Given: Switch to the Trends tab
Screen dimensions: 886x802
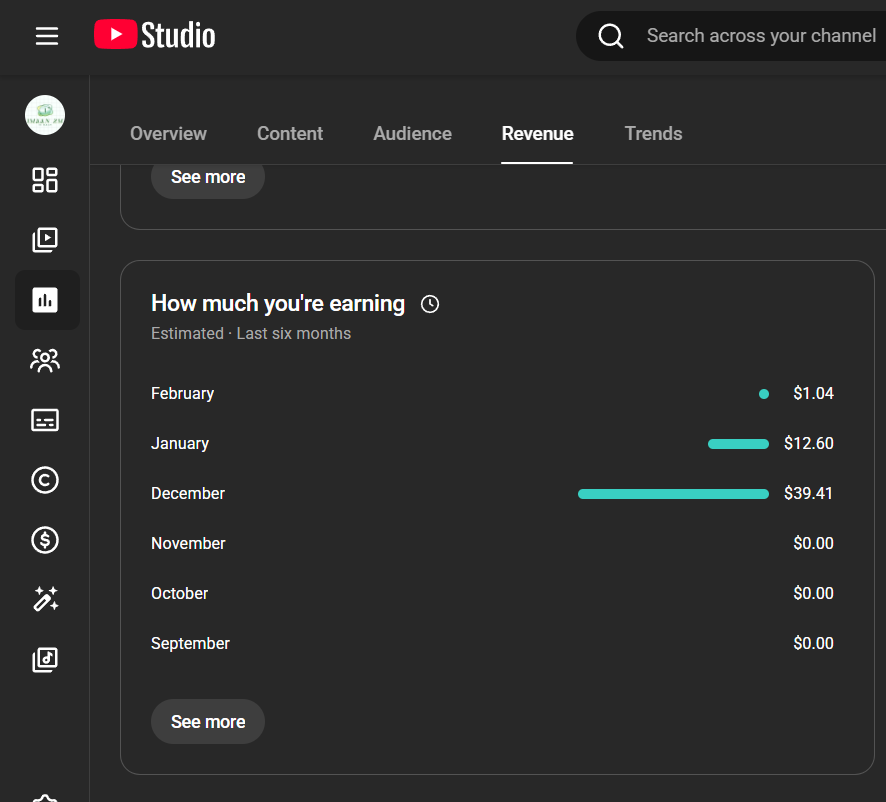Looking at the screenshot, I should (653, 134).
